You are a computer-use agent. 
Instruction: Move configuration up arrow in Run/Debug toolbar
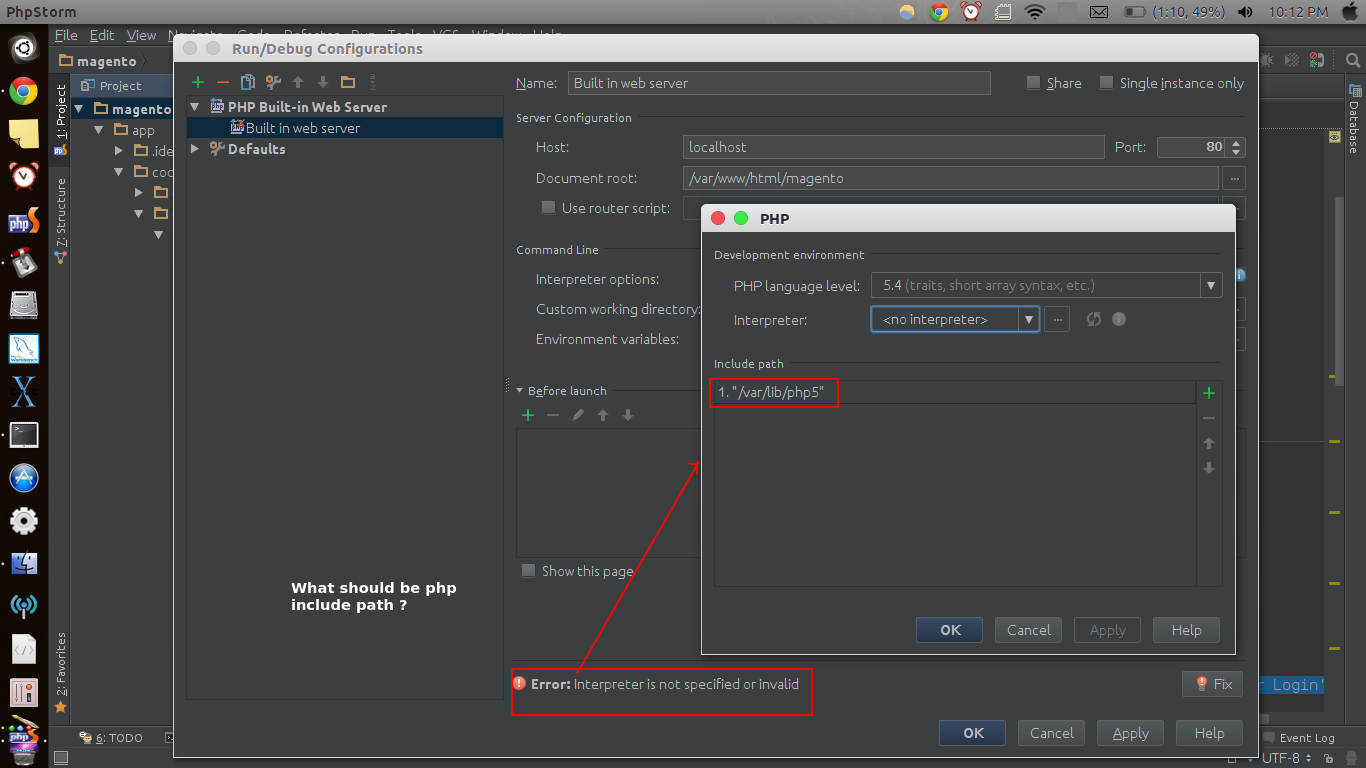298,82
